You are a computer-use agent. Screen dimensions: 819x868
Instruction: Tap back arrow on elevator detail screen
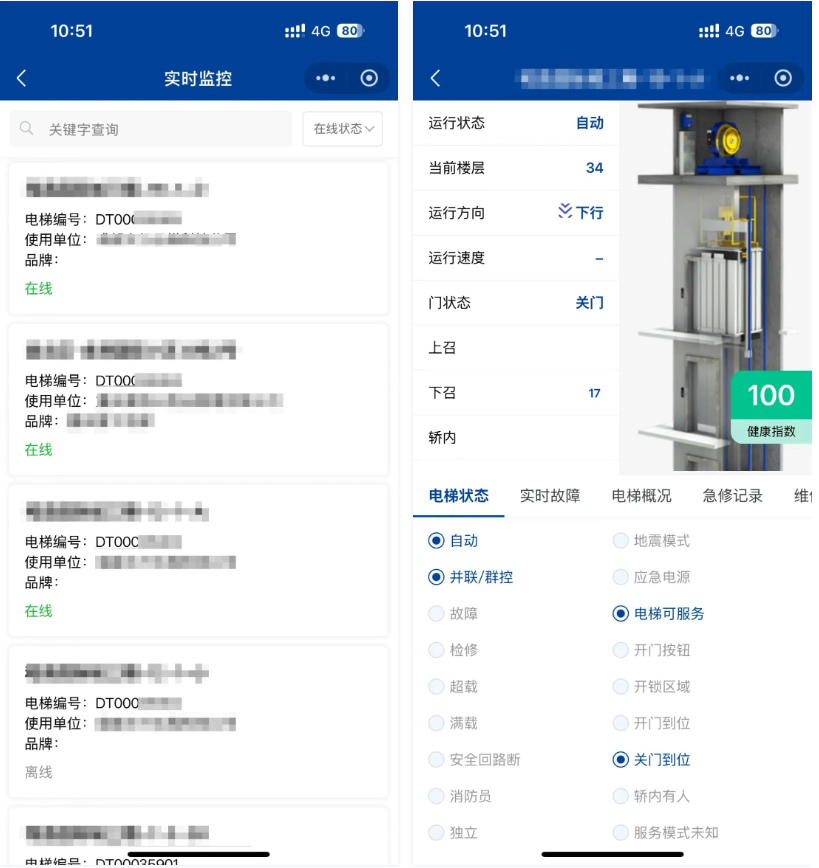click(435, 78)
